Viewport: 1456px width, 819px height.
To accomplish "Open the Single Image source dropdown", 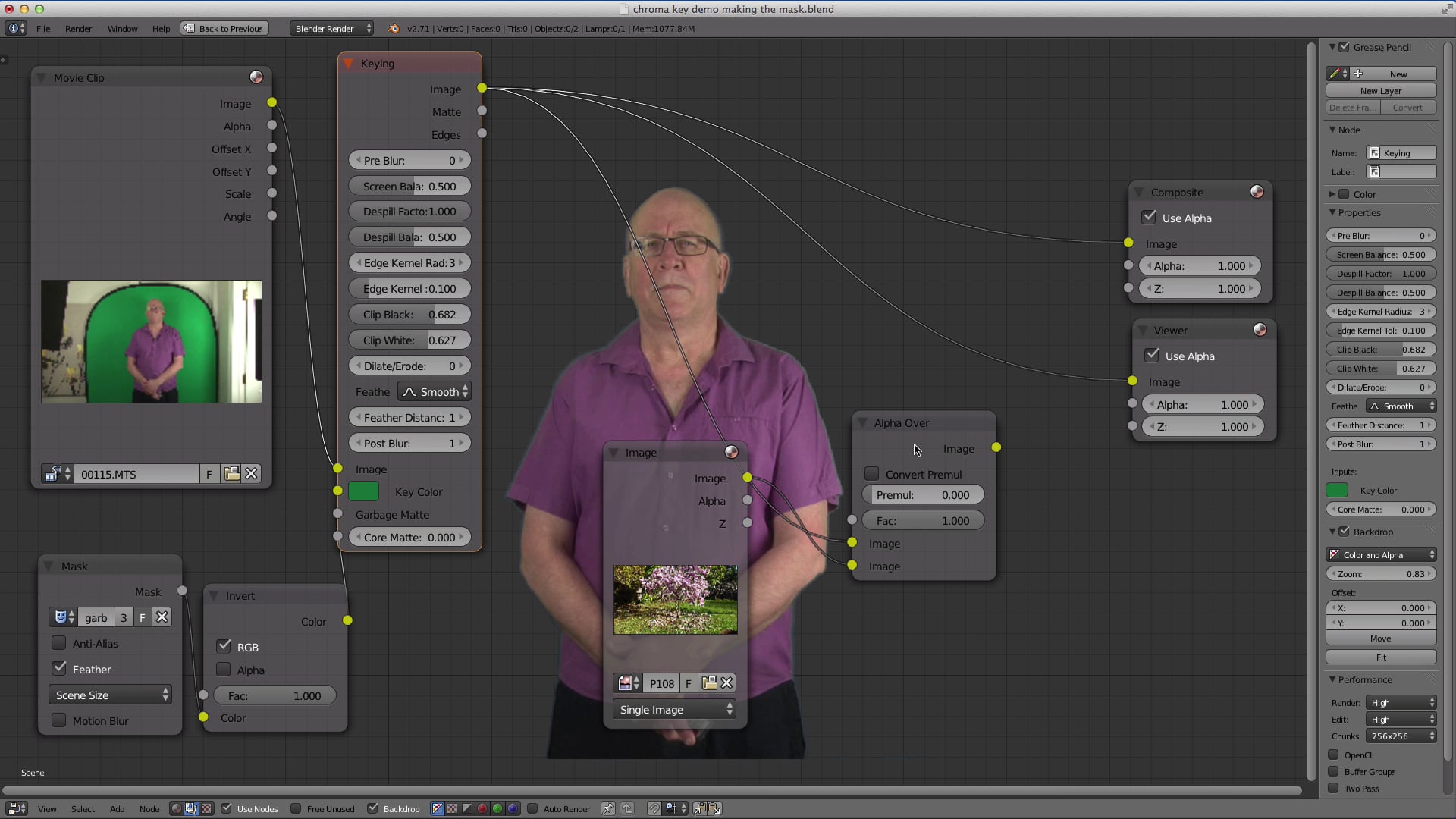I will click(x=673, y=709).
